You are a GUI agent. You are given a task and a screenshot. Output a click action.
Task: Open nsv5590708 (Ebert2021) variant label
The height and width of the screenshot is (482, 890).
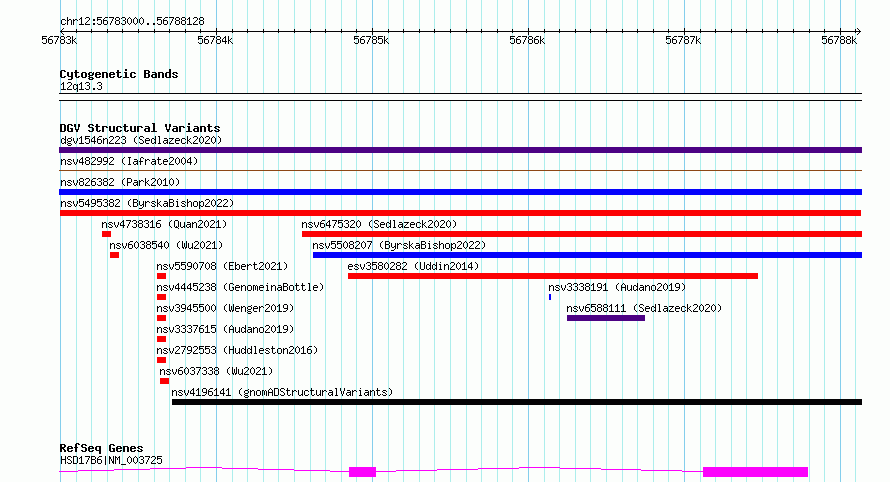tap(222, 266)
